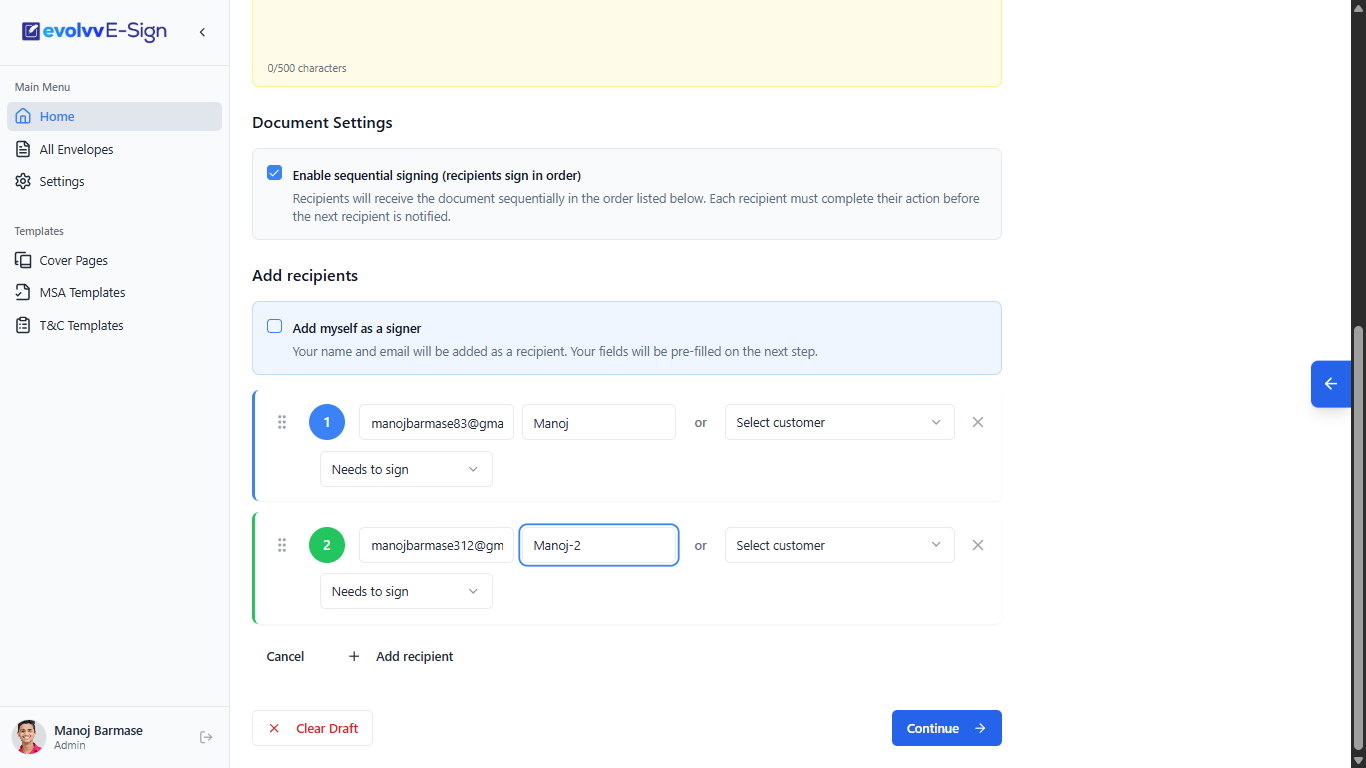Open T&C Templates menu item

tap(114, 325)
